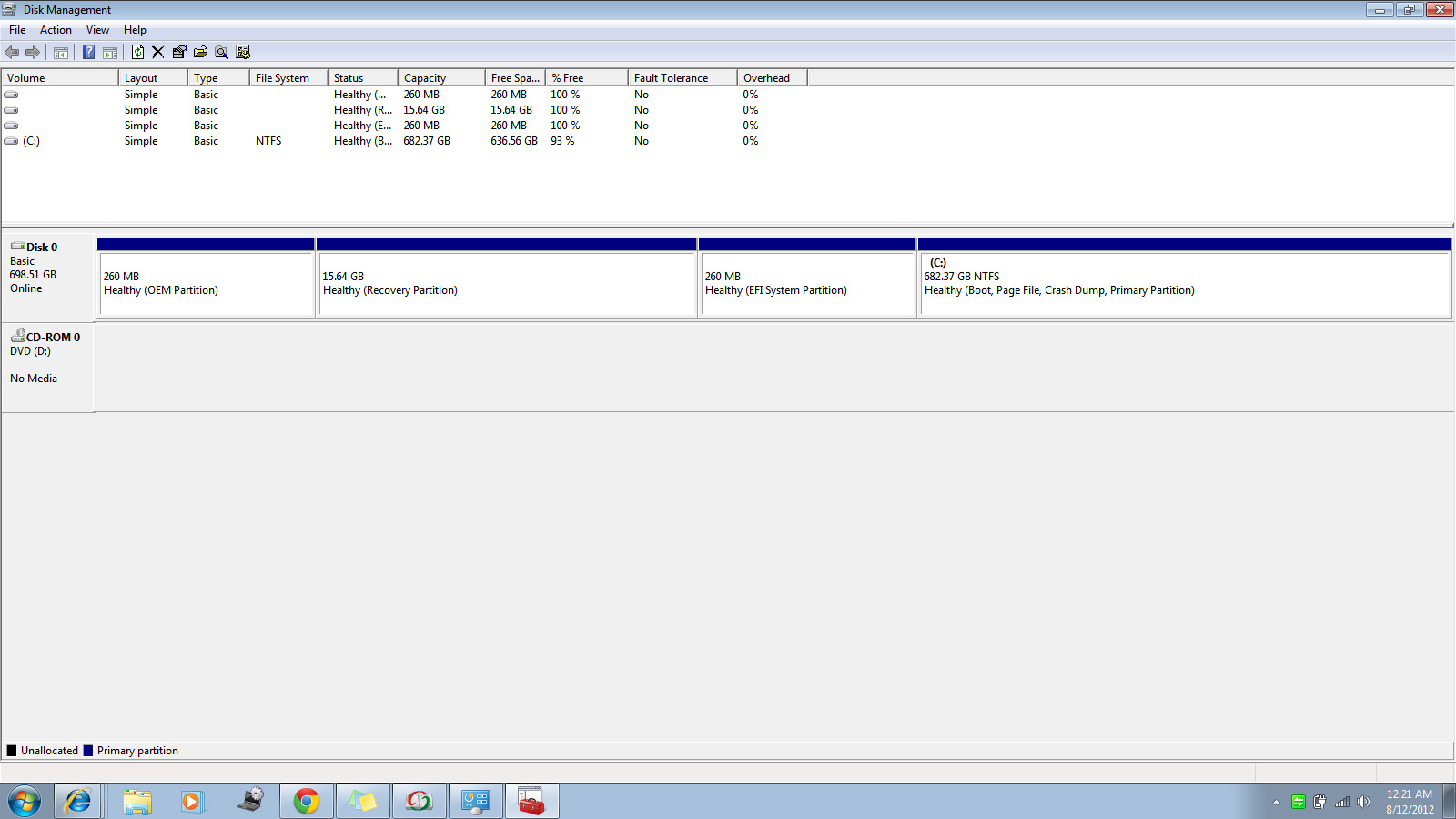Open Windows Media Player from the taskbar
This screenshot has height=819, width=1456.
click(192, 802)
